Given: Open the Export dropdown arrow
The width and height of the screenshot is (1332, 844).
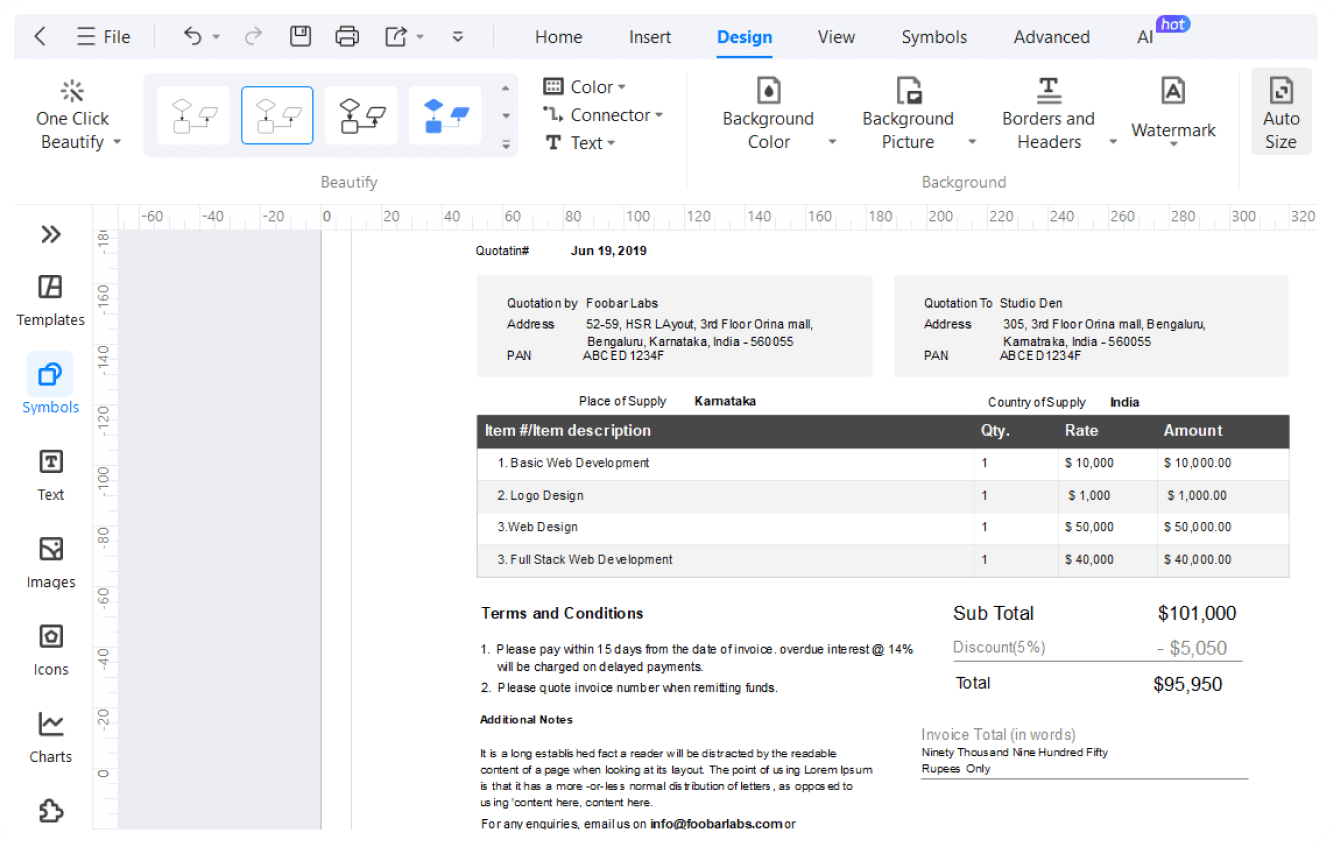Looking at the screenshot, I should pos(420,37).
